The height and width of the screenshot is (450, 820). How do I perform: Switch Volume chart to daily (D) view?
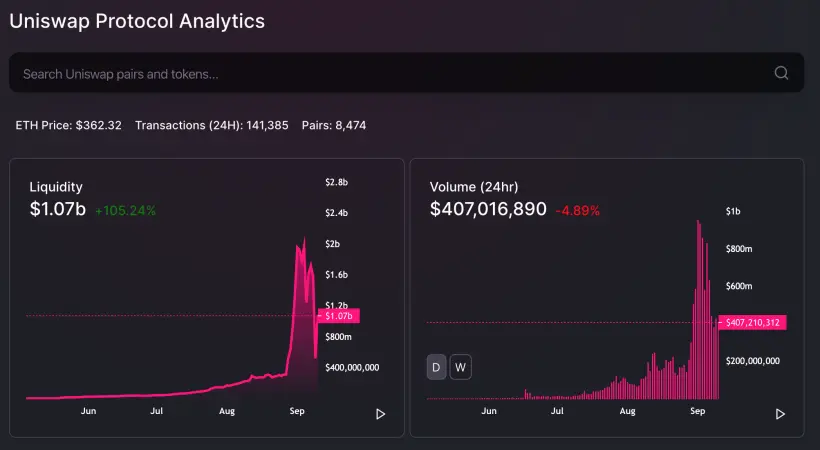[x=436, y=367]
